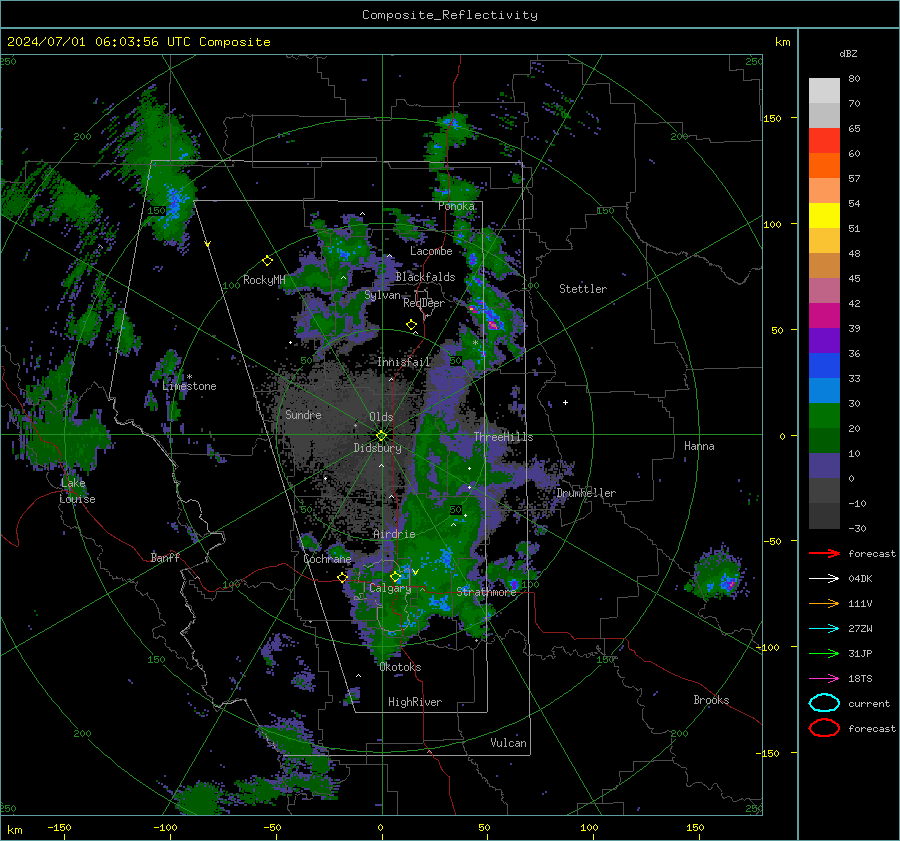The width and height of the screenshot is (900, 841).
Task: Click the green 31JP arrow symbol
Action: click(824, 653)
